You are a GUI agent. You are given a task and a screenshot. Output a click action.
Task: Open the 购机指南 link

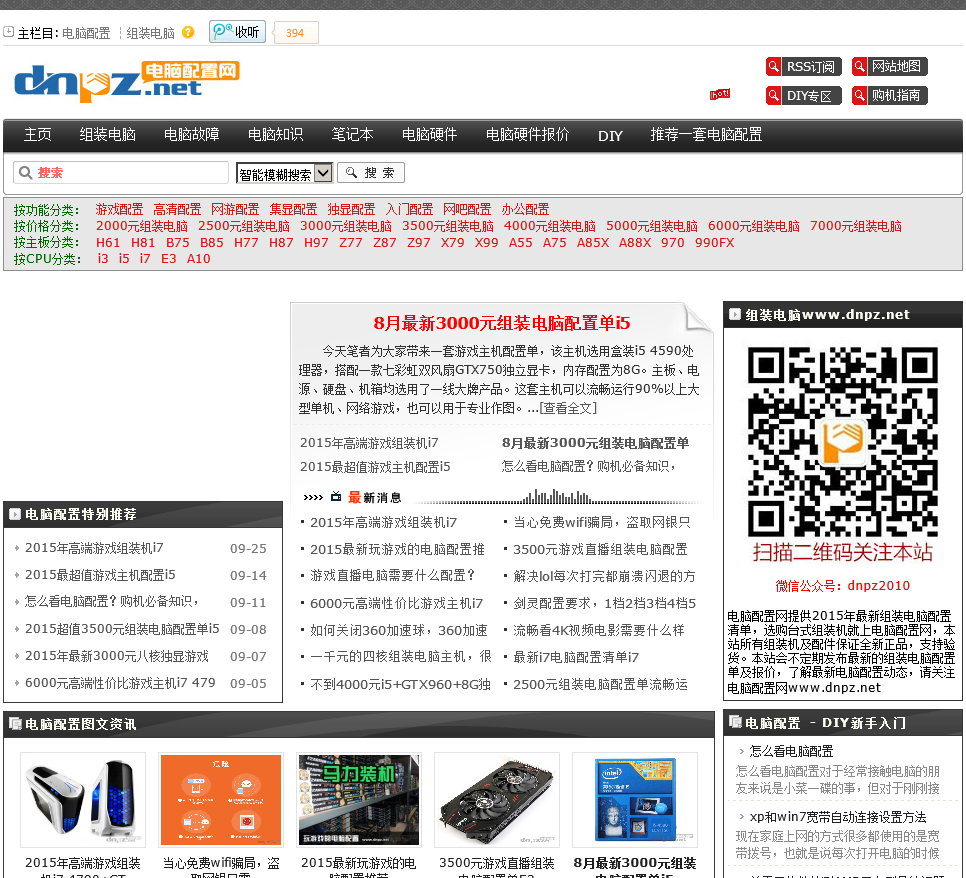click(x=896, y=96)
